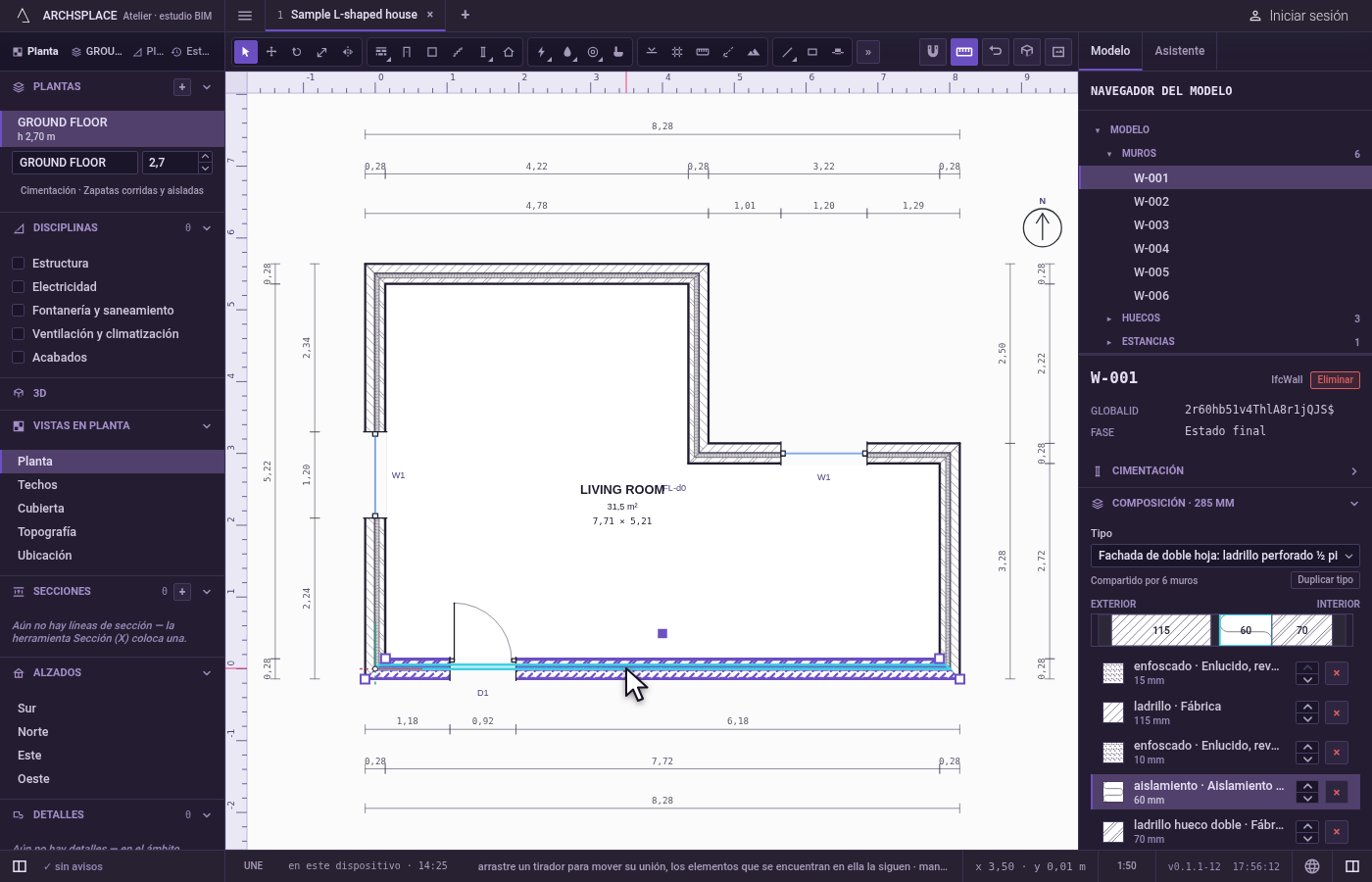The width and height of the screenshot is (1372, 882).
Task: Enable the Electricidad discipline checkbox
Action: [18, 287]
